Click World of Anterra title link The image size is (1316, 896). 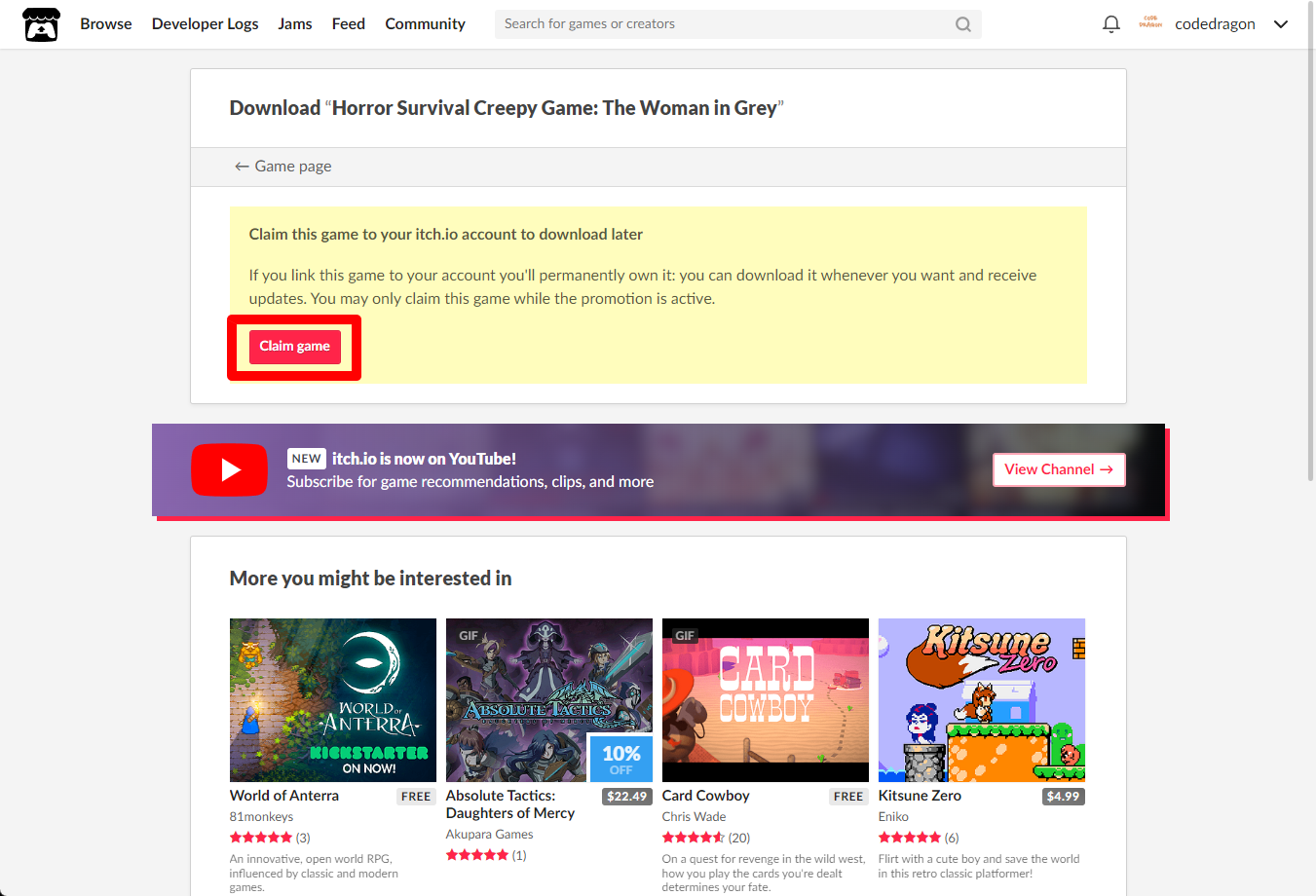[284, 796]
